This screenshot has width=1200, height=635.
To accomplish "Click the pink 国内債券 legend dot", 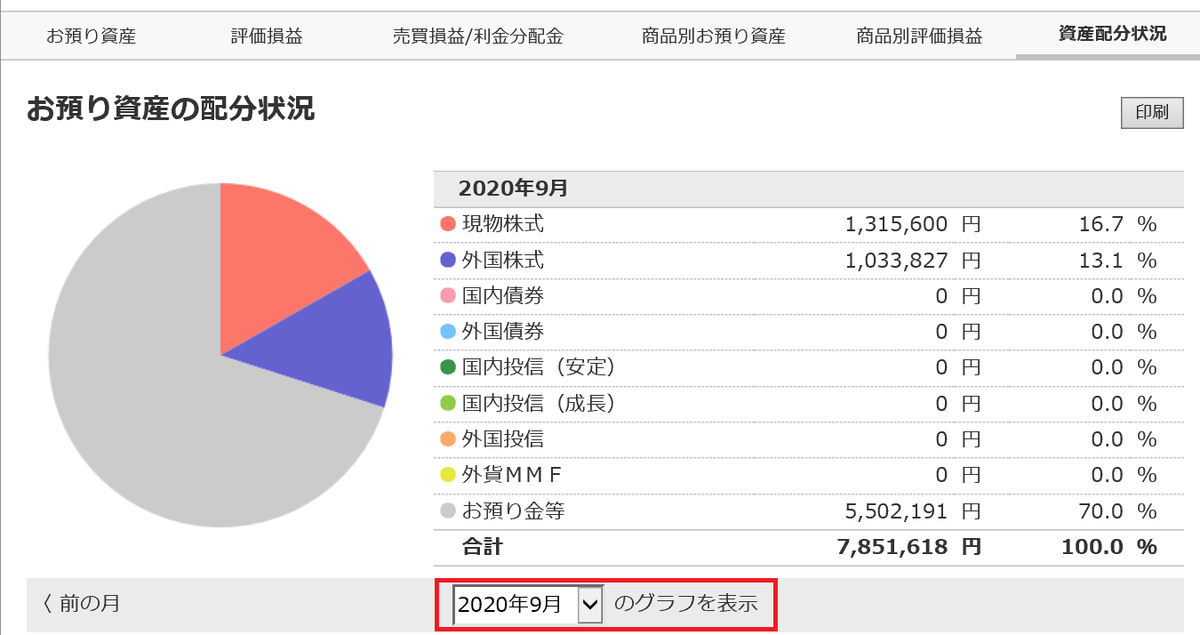I will [x=448, y=296].
